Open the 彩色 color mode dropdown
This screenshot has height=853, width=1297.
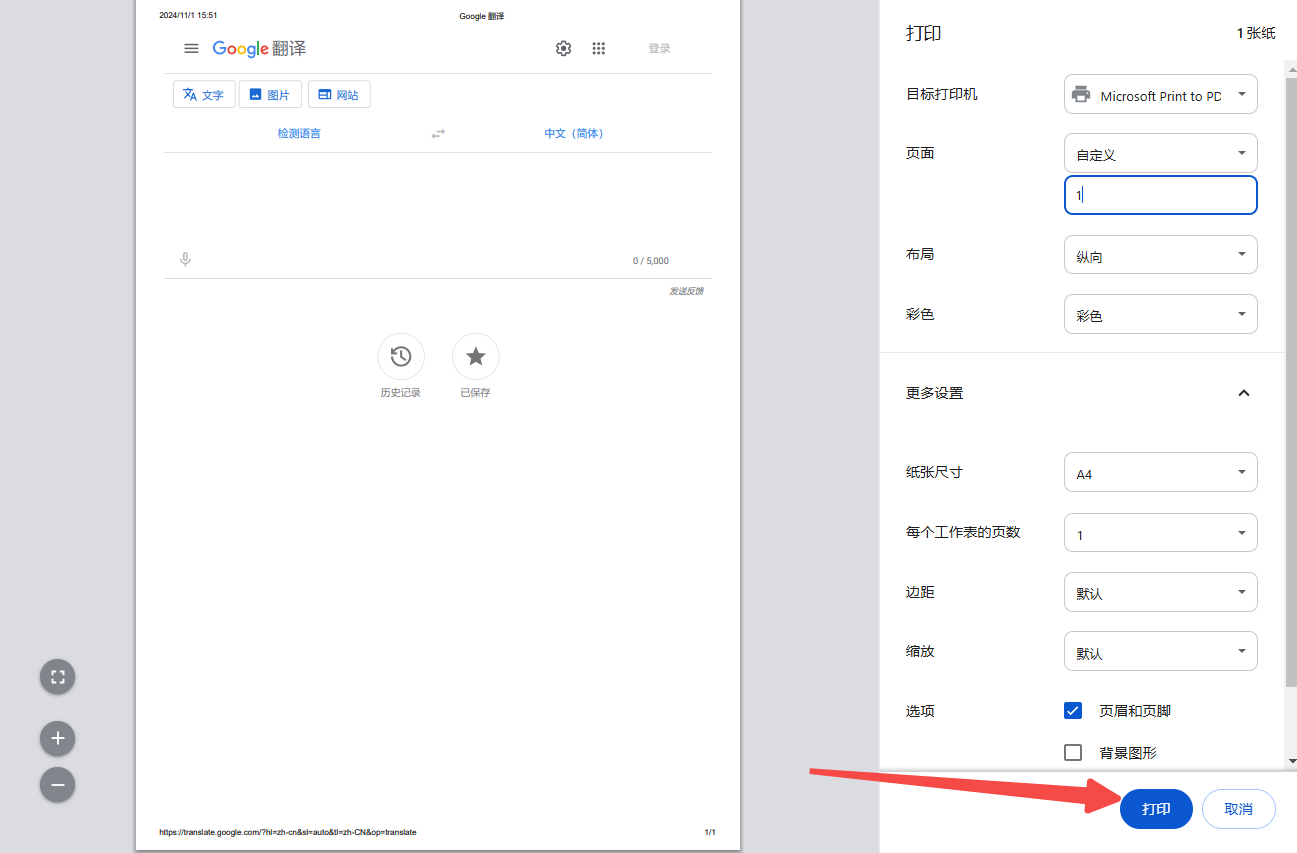(1160, 314)
